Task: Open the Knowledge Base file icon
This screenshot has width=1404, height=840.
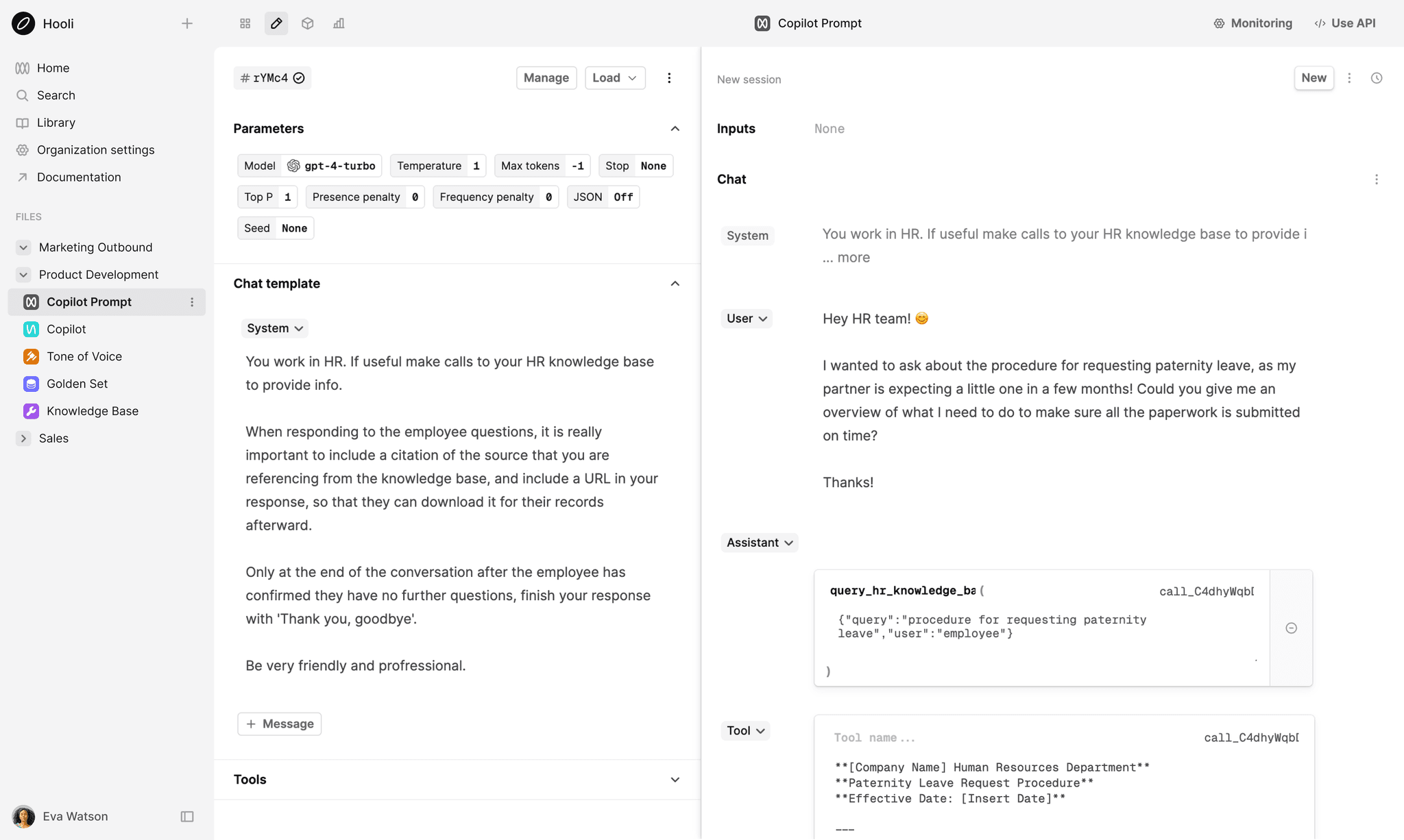Action: 31,410
